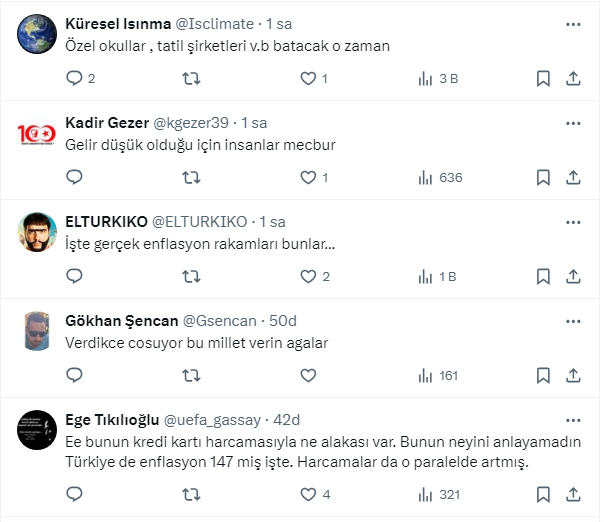The image size is (604, 522).
Task: Bookmark Gökhan Şencan's tweet
Action: click(x=542, y=376)
